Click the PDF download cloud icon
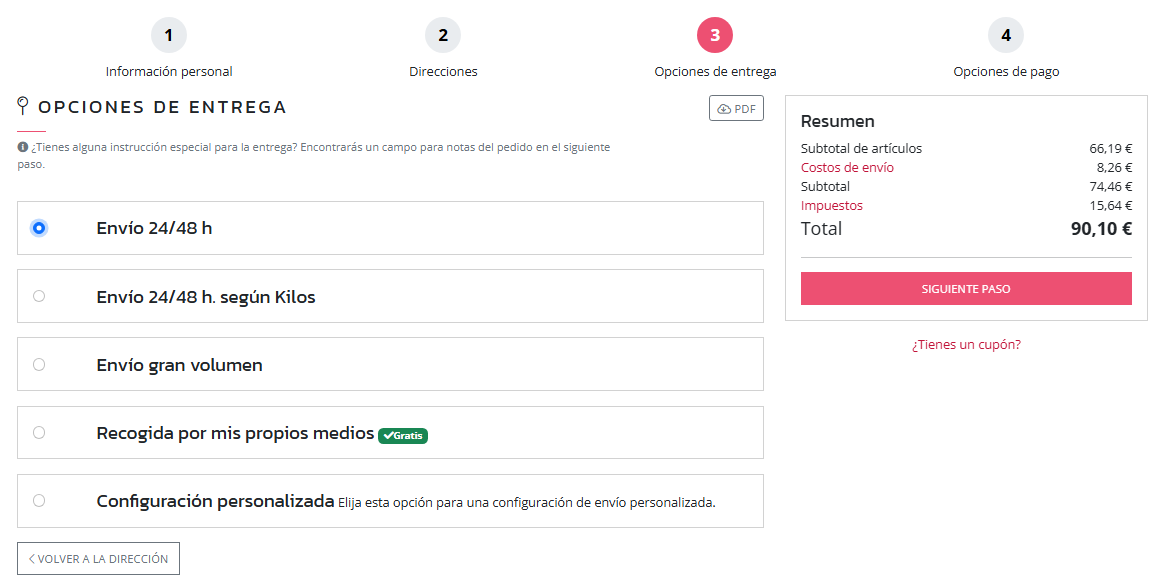This screenshot has height=587, width=1163. (x=724, y=109)
